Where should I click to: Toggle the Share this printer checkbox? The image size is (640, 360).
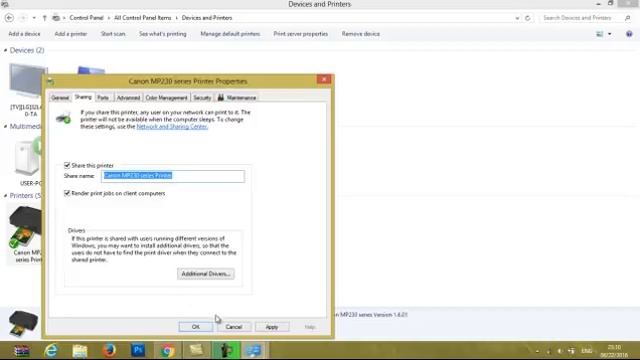tap(67, 165)
